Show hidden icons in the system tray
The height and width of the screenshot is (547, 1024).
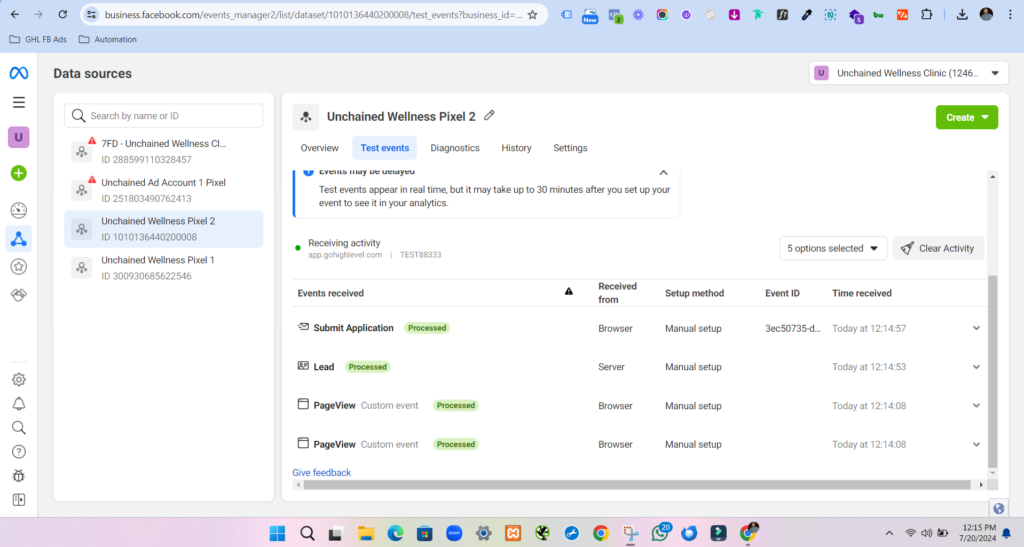[889, 533]
